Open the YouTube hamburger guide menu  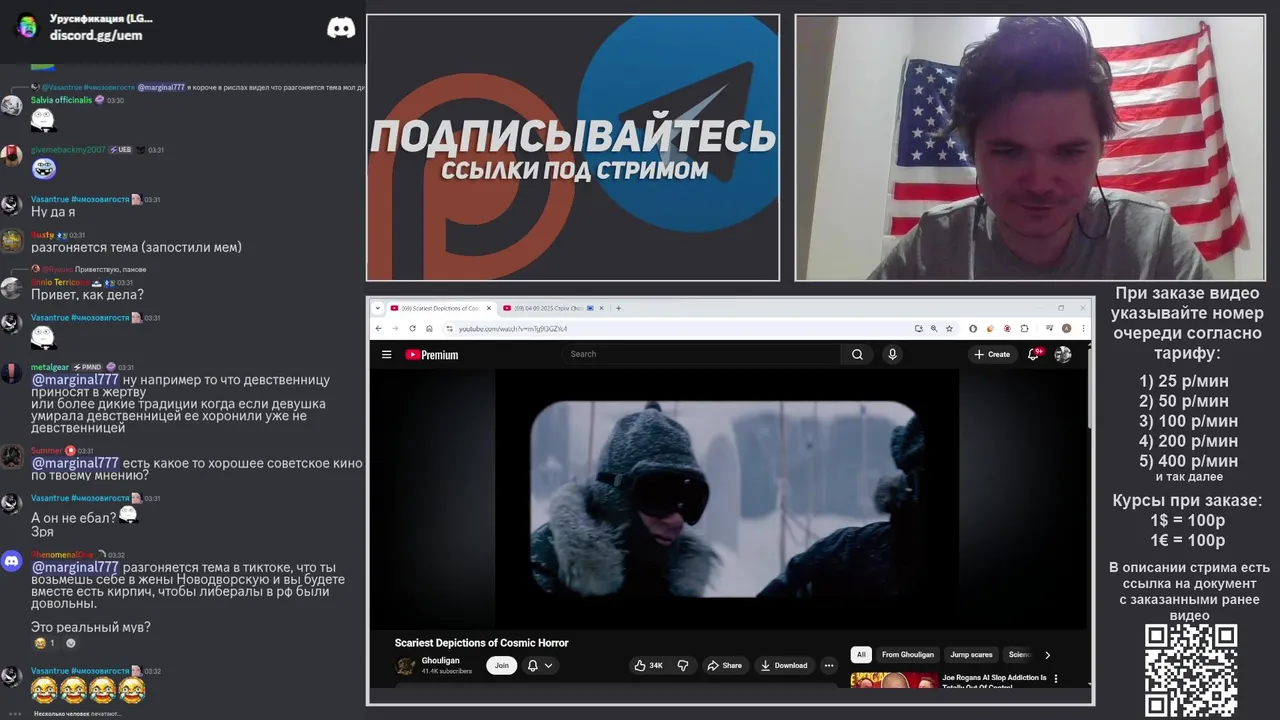pyautogui.click(x=387, y=354)
